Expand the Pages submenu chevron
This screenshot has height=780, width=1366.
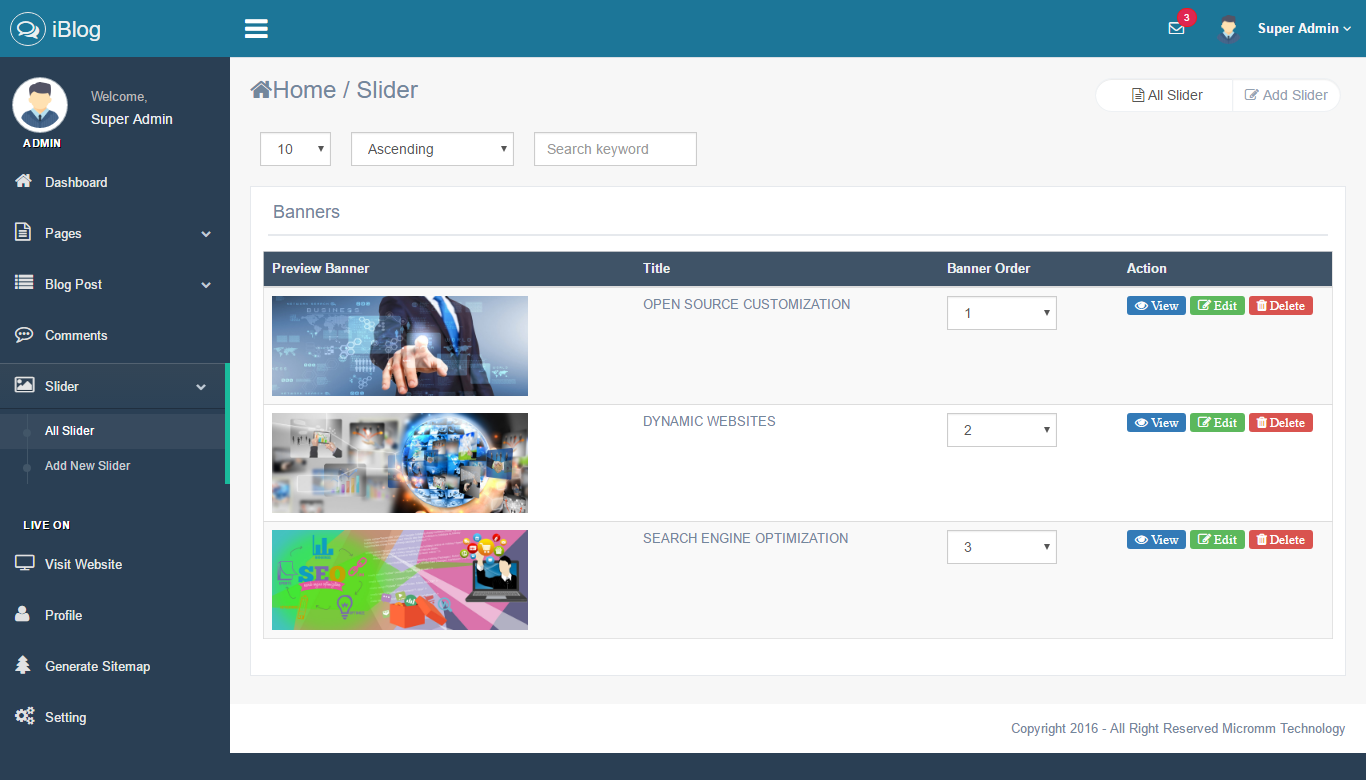coord(206,234)
